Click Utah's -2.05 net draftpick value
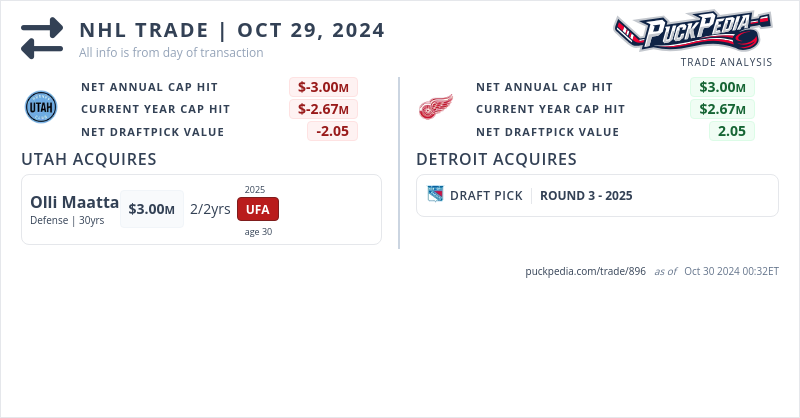Viewport: 800px width, 418px height. 332,131
